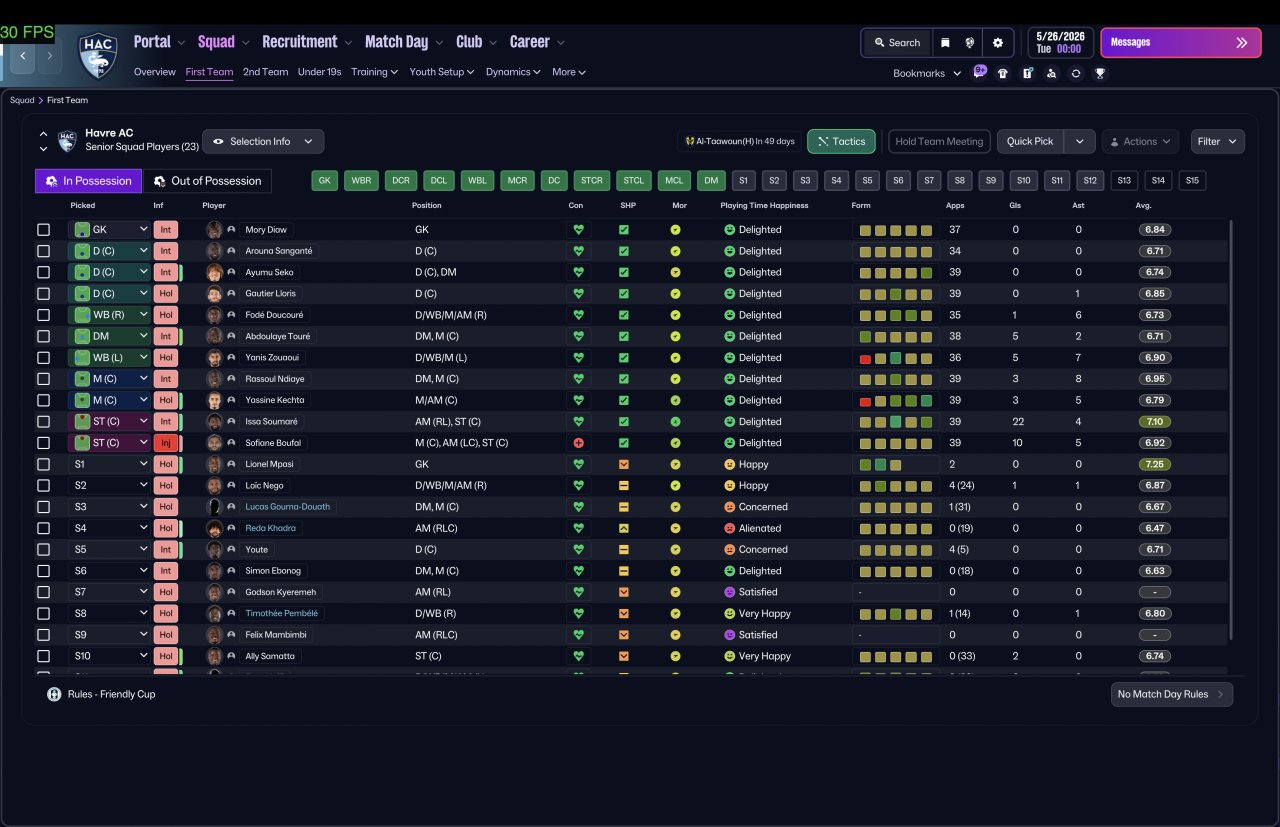The width and height of the screenshot is (1280, 827).
Task: Click Lionel Mpasi's orange sharpness icon
Action: tap(624, 464)
